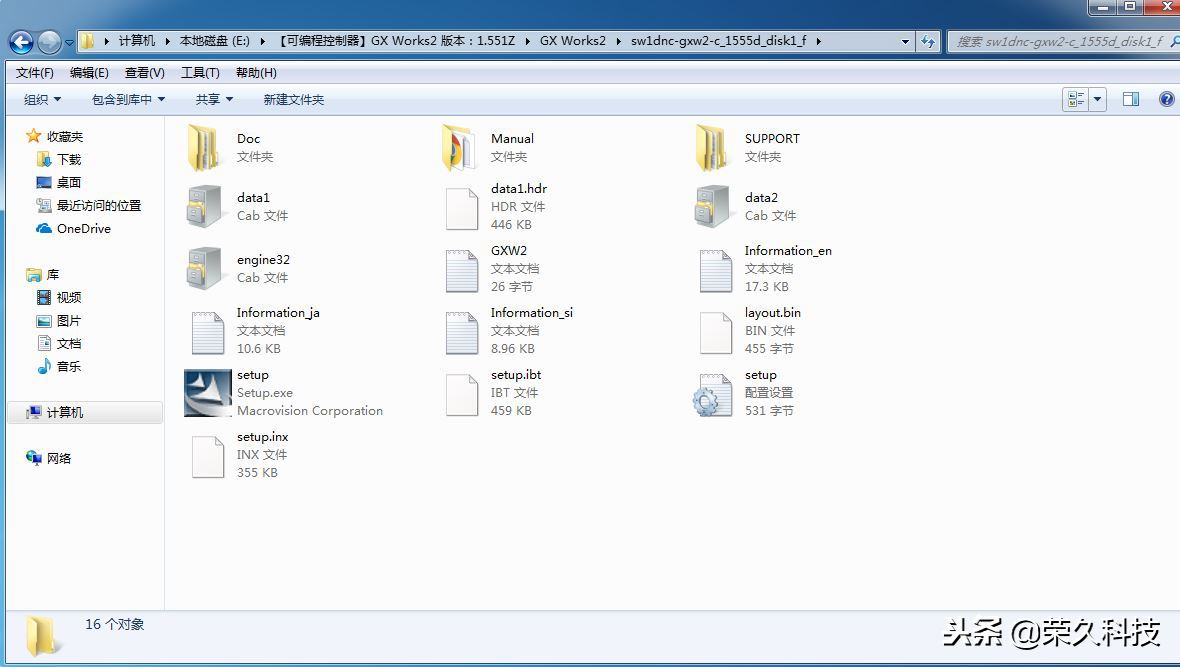This screenshot has width=1180, height=667.
Task: Open the 工具(T) menu
Action: point(200,73)
